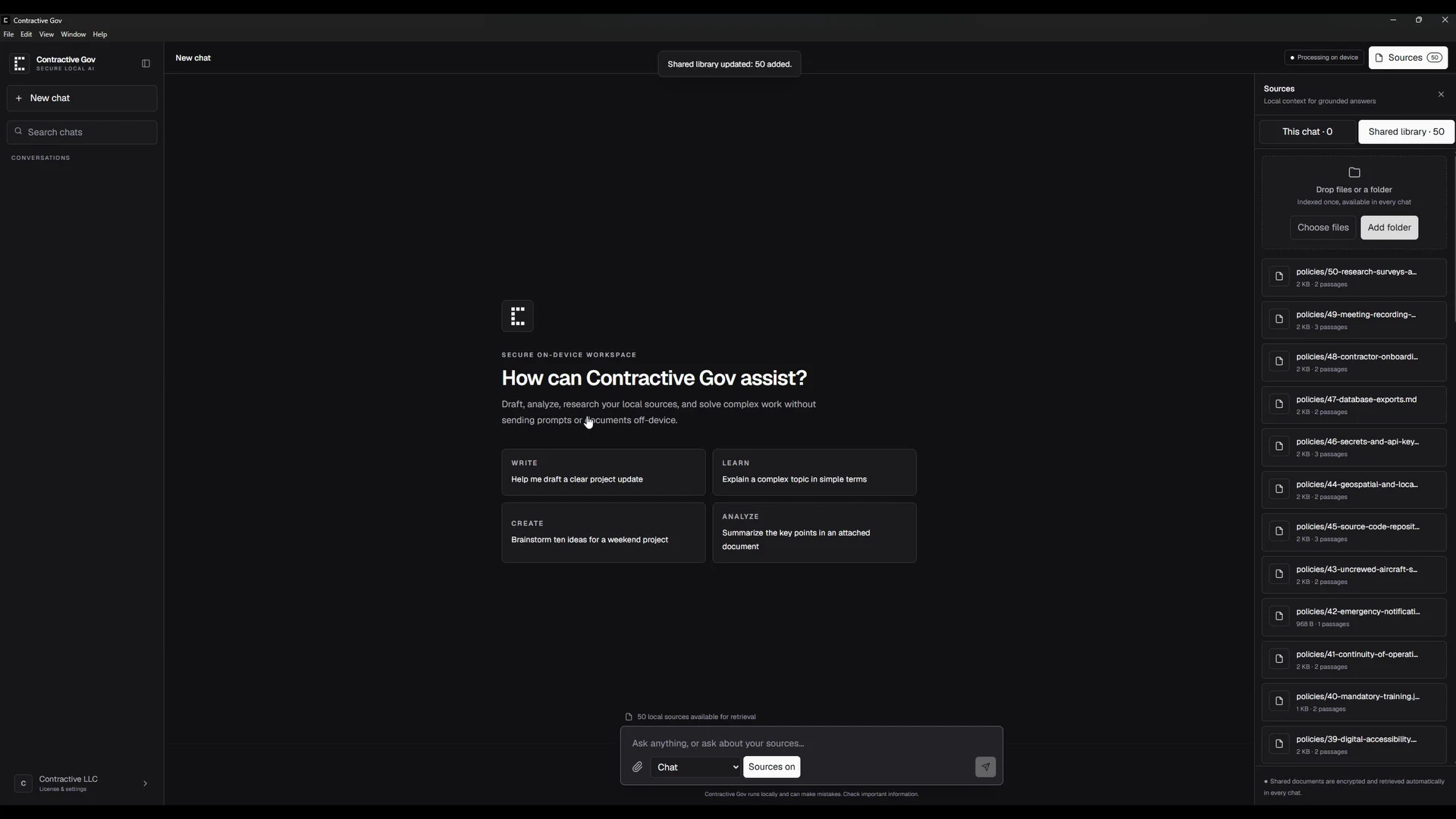The width and height of the screenshot is (1456, 819).
Task: Click file icon for 39-digital-accessibility policy
Action: click(x=1279, y=744)
